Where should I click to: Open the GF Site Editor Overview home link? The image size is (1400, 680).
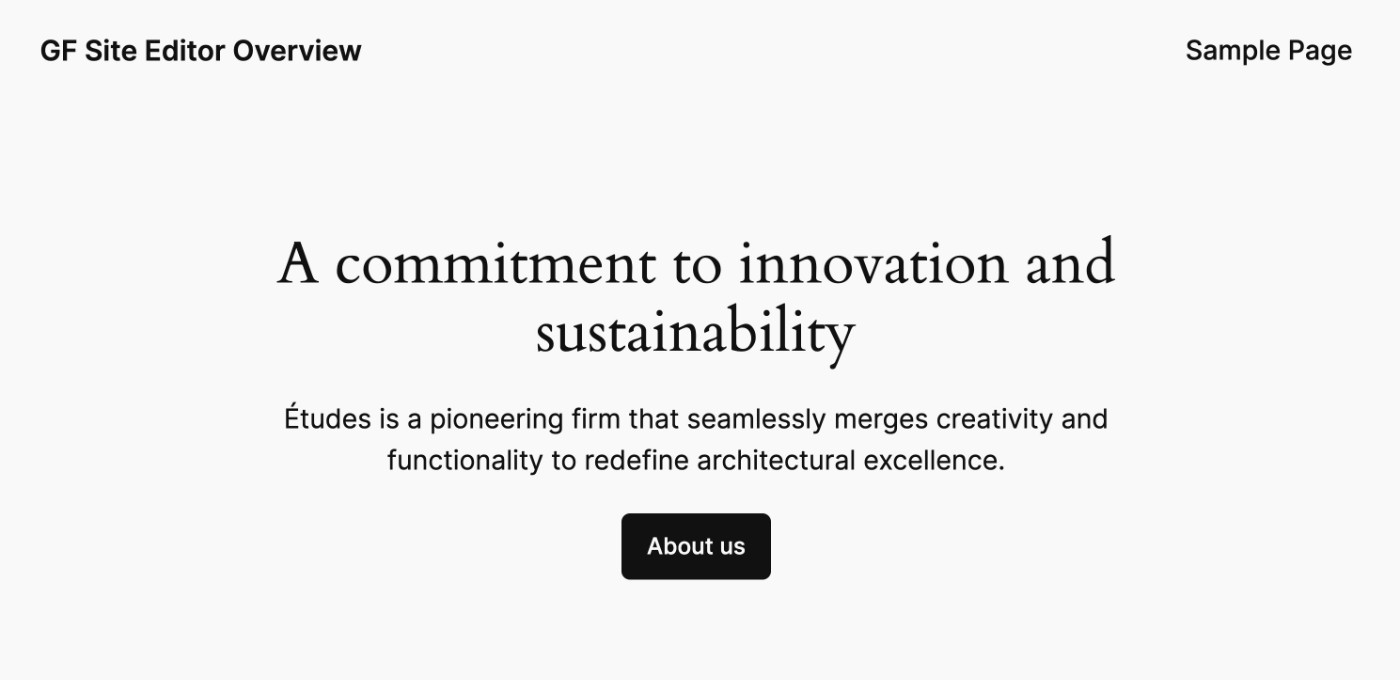(201, 51)
